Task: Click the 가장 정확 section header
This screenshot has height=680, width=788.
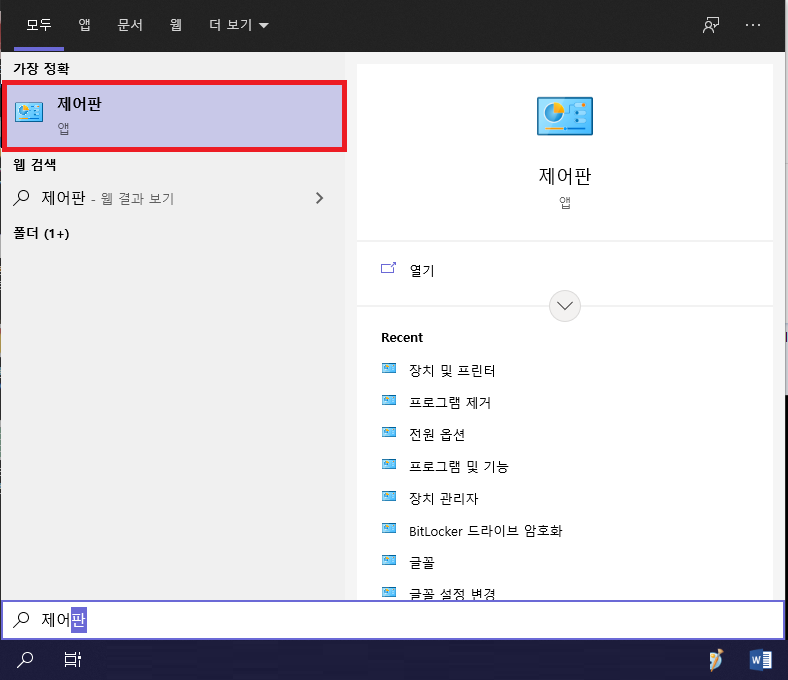Action: [x=41, y=68]
